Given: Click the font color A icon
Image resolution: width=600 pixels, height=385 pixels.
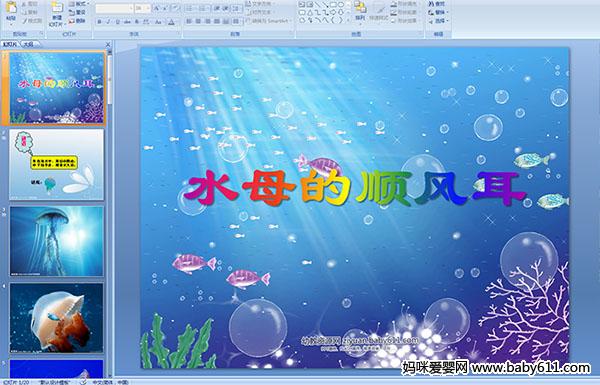Looking at the screenshot, I should pos(171,22).
